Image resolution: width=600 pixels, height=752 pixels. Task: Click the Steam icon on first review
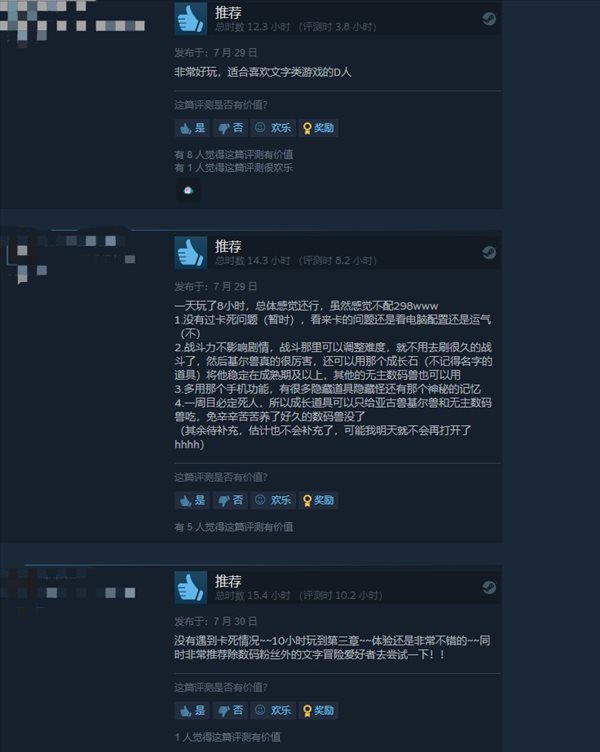pos(489,19)
